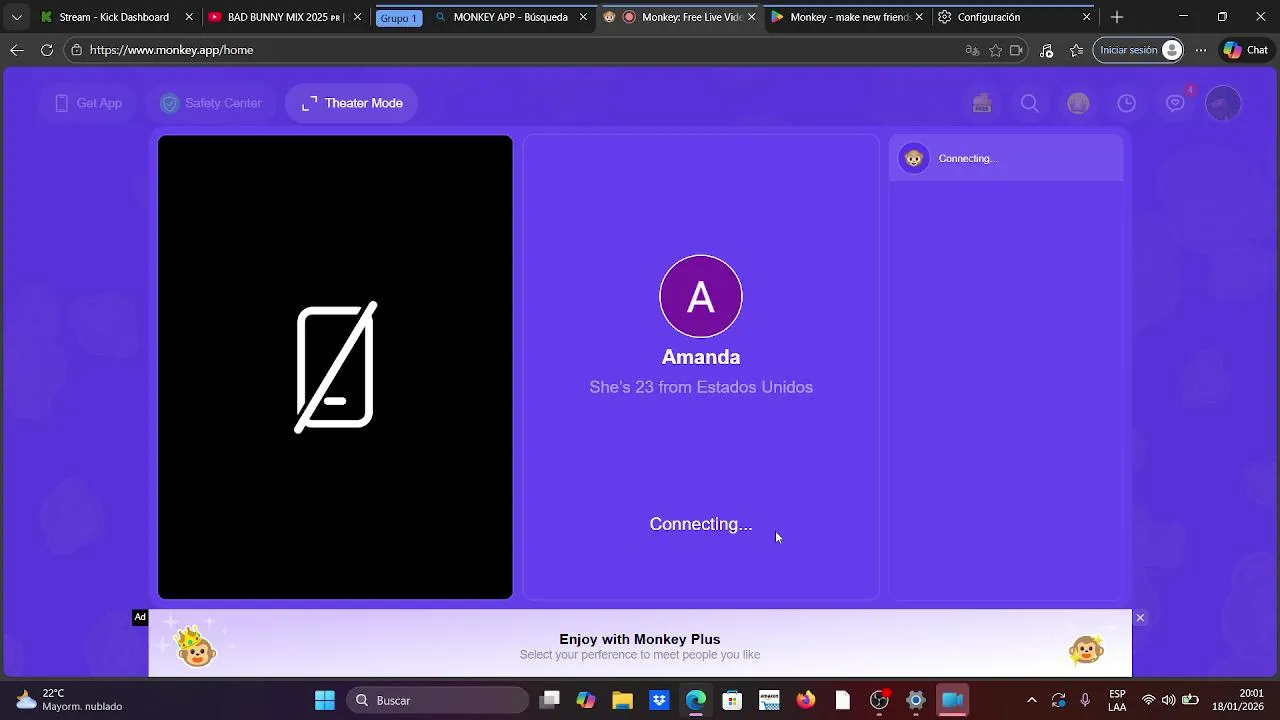Reload the monkey.app page
1280x720 pixels.
(47, 50)
